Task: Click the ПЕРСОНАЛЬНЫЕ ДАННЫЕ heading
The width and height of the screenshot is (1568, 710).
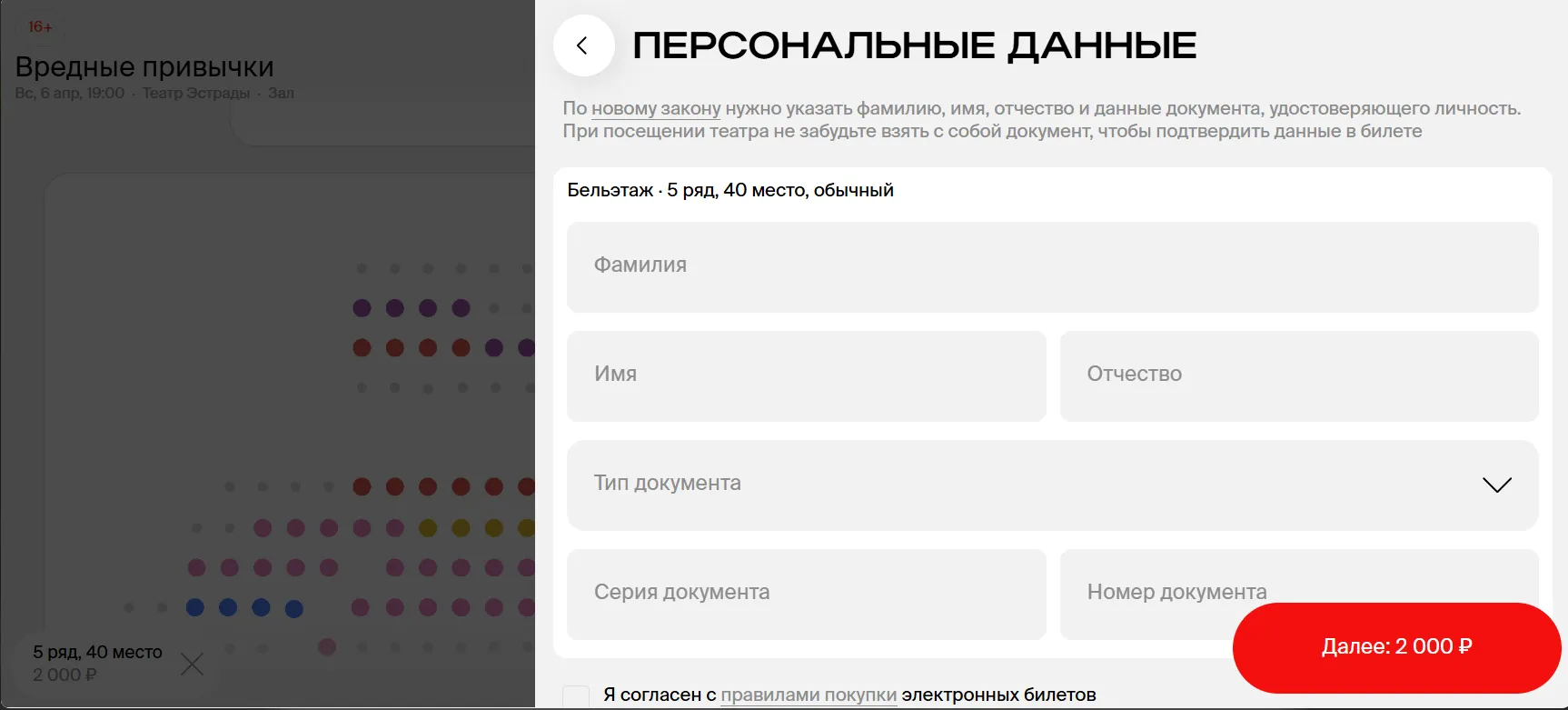Action: click(915, 45)
